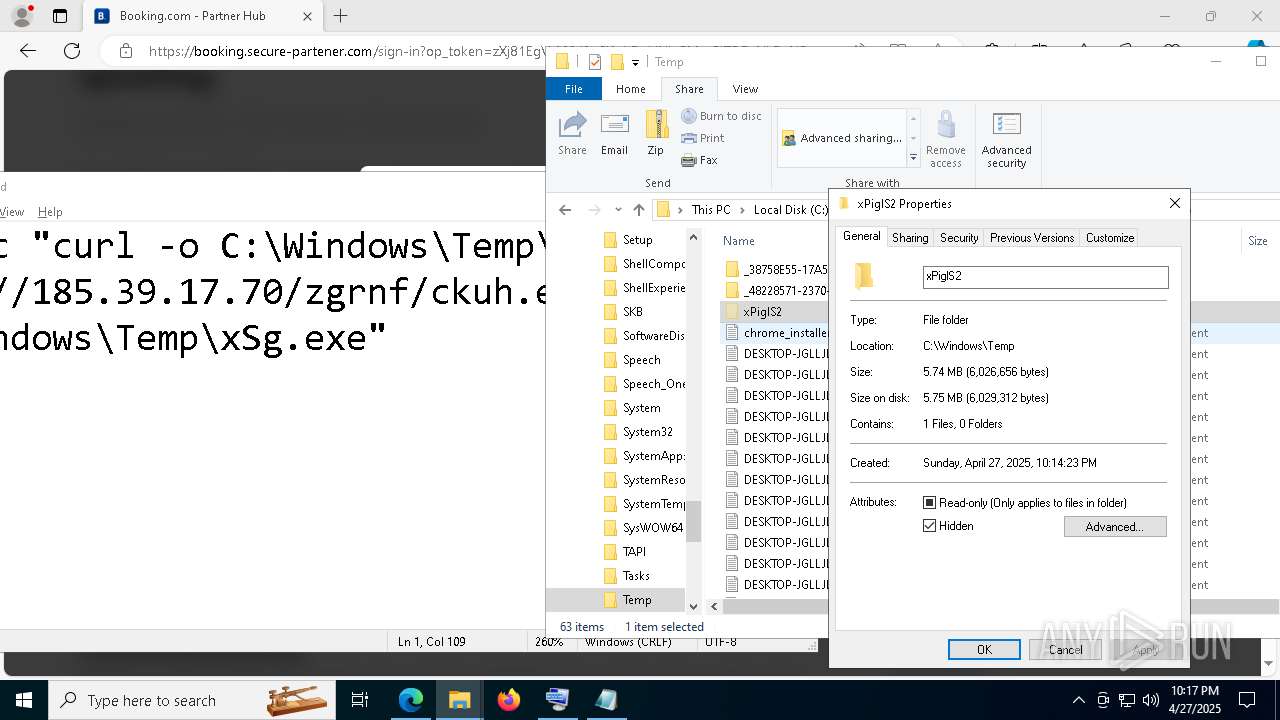Open the Customize tab in Properties
Viewport: 1280px width, 720px height.
[1110, 238]
